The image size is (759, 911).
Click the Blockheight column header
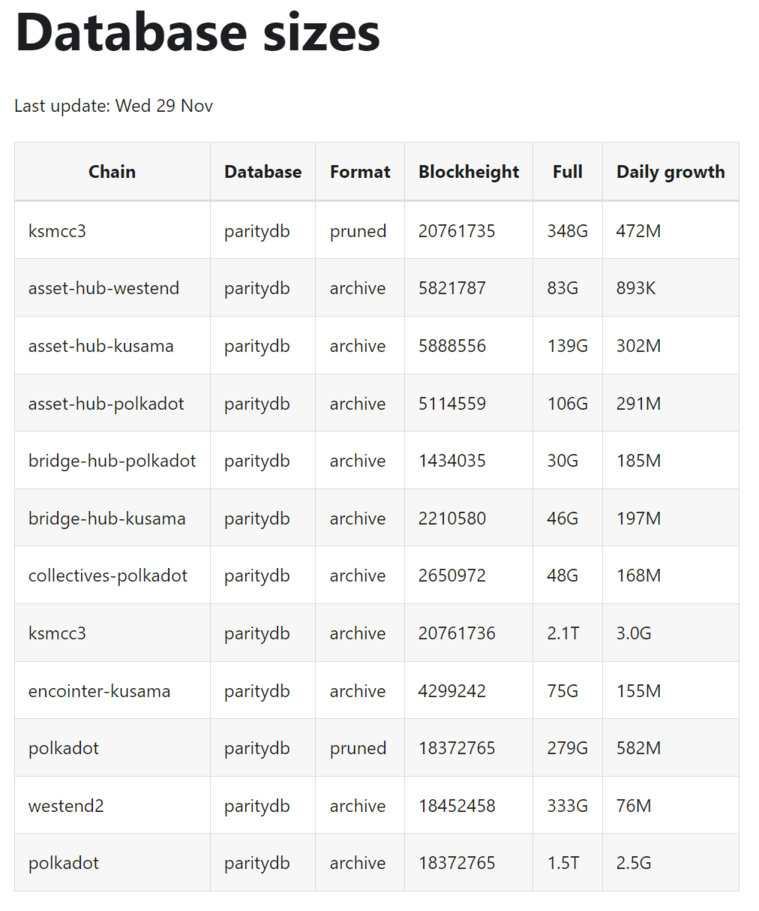(x=468, y=172)
